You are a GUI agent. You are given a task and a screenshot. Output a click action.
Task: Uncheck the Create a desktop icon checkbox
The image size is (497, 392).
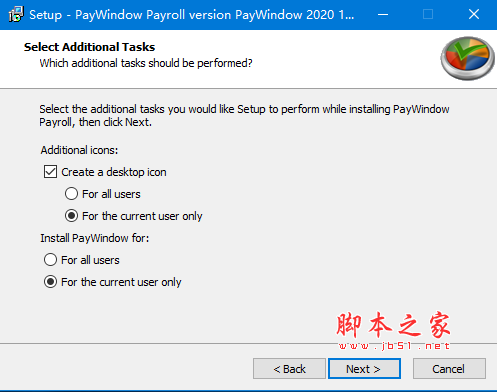pos(50,172)
